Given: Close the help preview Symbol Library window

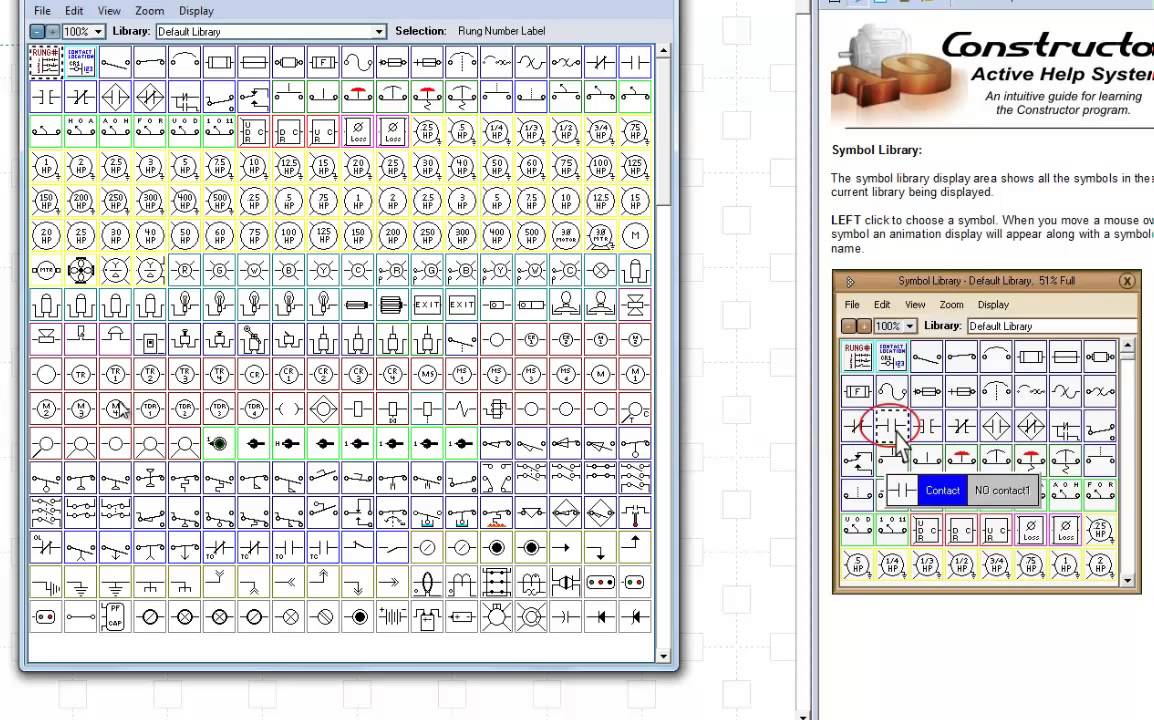Looking at the screenshot, I should 1127,280.
